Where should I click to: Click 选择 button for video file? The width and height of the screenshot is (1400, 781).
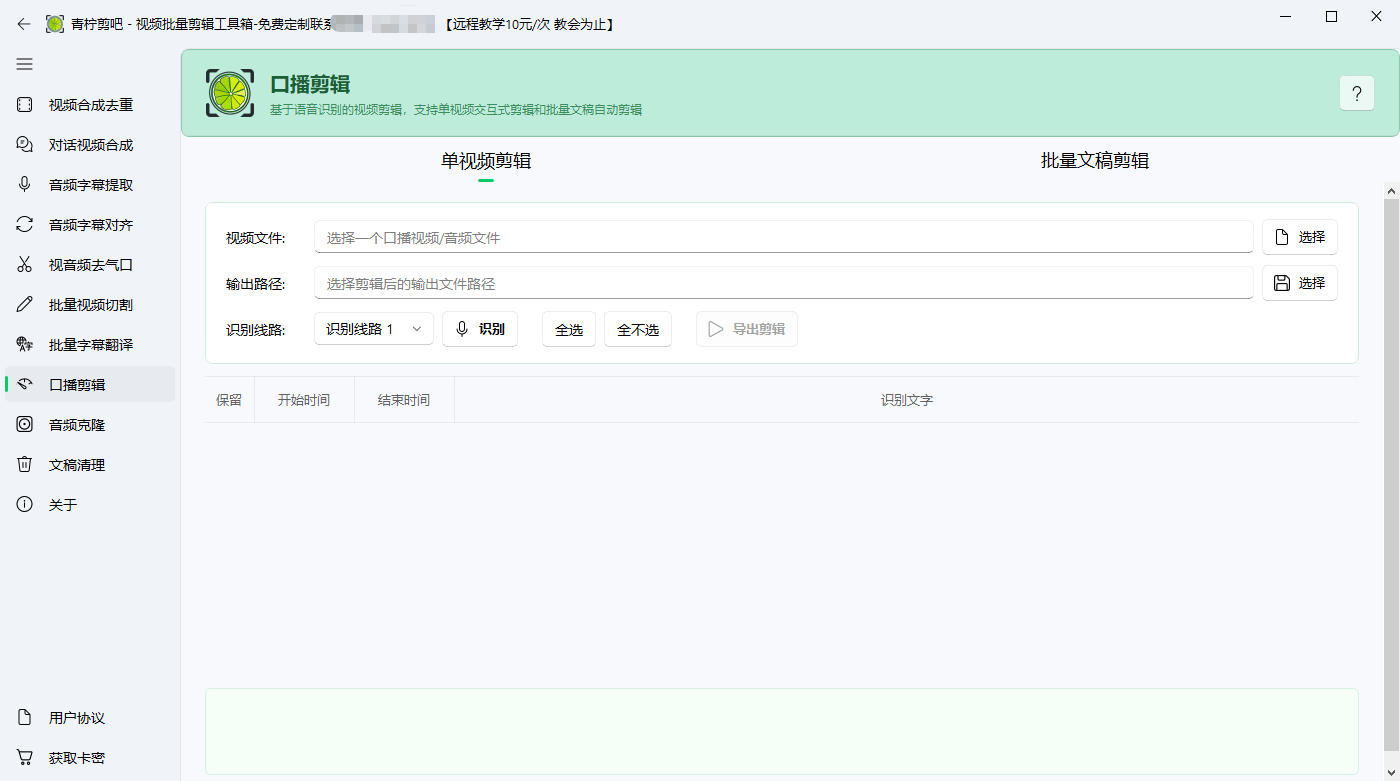coord(1299,237)
